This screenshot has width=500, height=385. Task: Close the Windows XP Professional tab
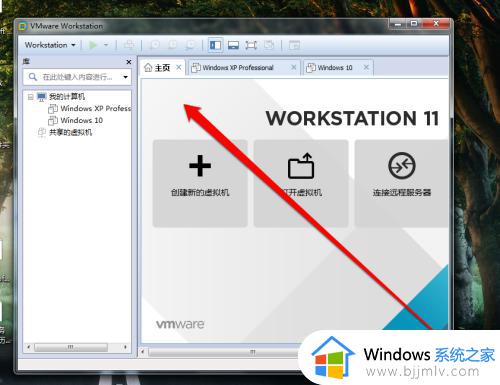294,67
